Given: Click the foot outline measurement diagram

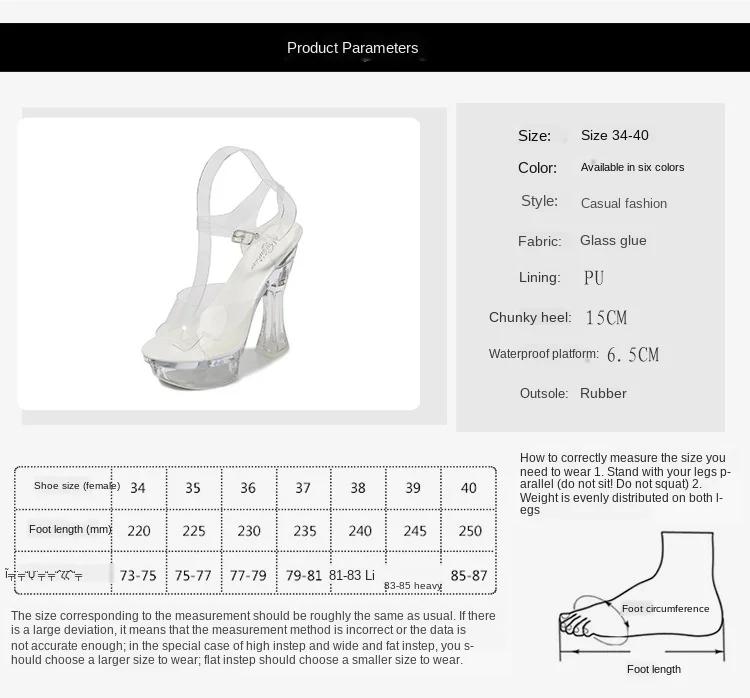Looking at the screenshot, I should click(x=642, y=597).
